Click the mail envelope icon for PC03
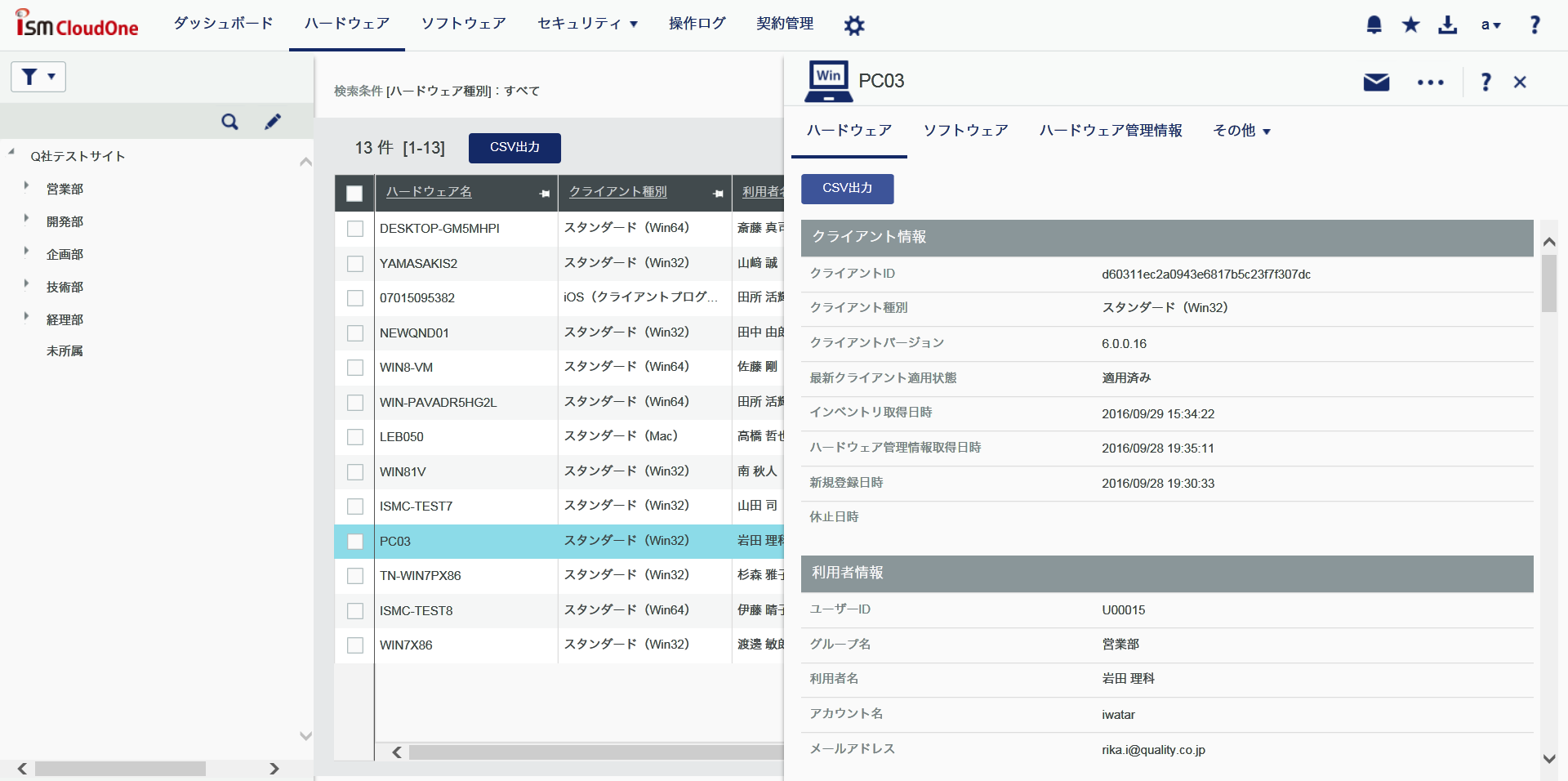The width and height of the screenshot is (1568, 781). [x=1376, y=82]
